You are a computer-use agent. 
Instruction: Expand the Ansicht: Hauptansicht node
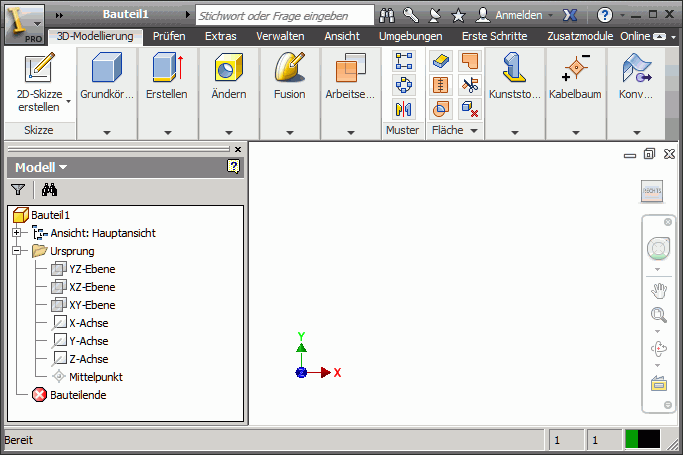tap(17, 233)
